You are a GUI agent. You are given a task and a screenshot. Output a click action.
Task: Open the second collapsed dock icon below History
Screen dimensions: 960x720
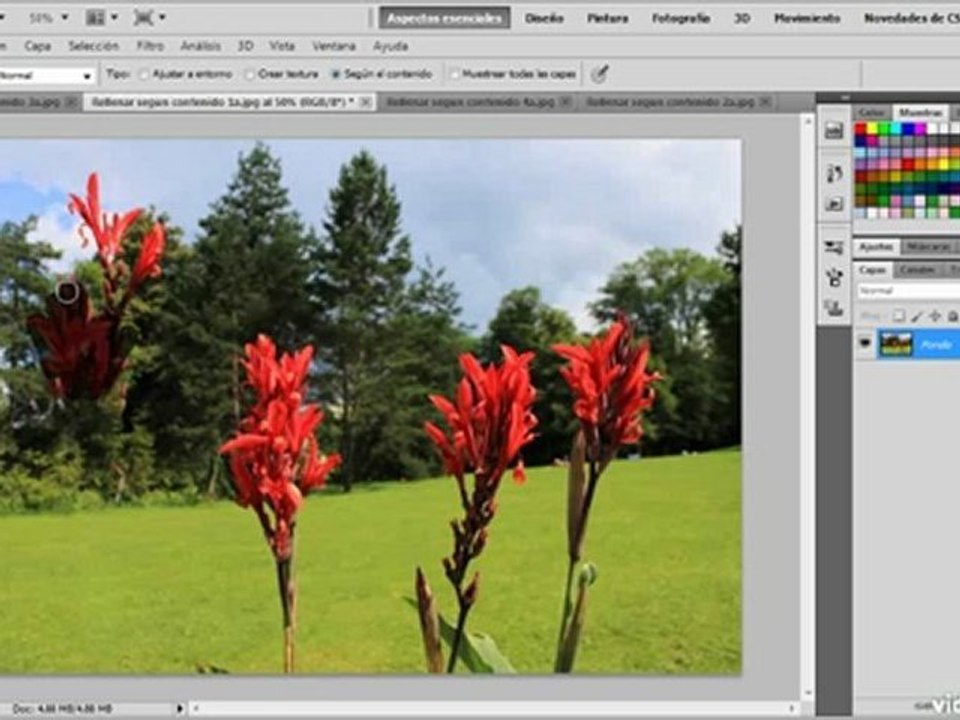point(834,174)
